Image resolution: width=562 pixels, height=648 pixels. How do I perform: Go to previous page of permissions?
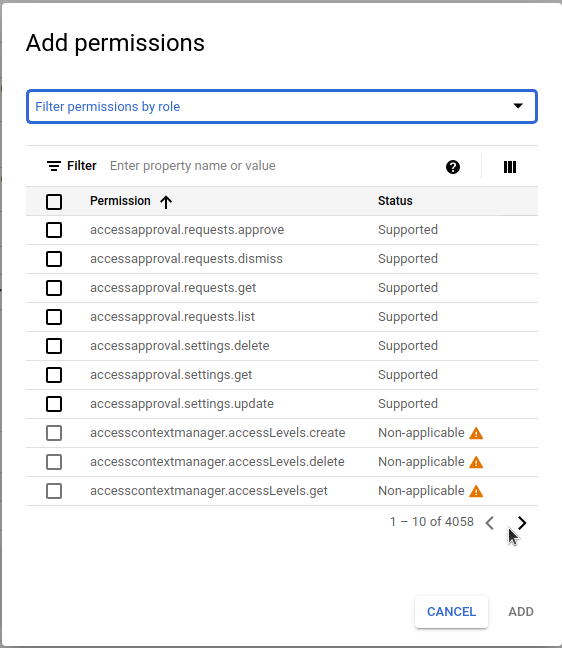tap(490, 523)
